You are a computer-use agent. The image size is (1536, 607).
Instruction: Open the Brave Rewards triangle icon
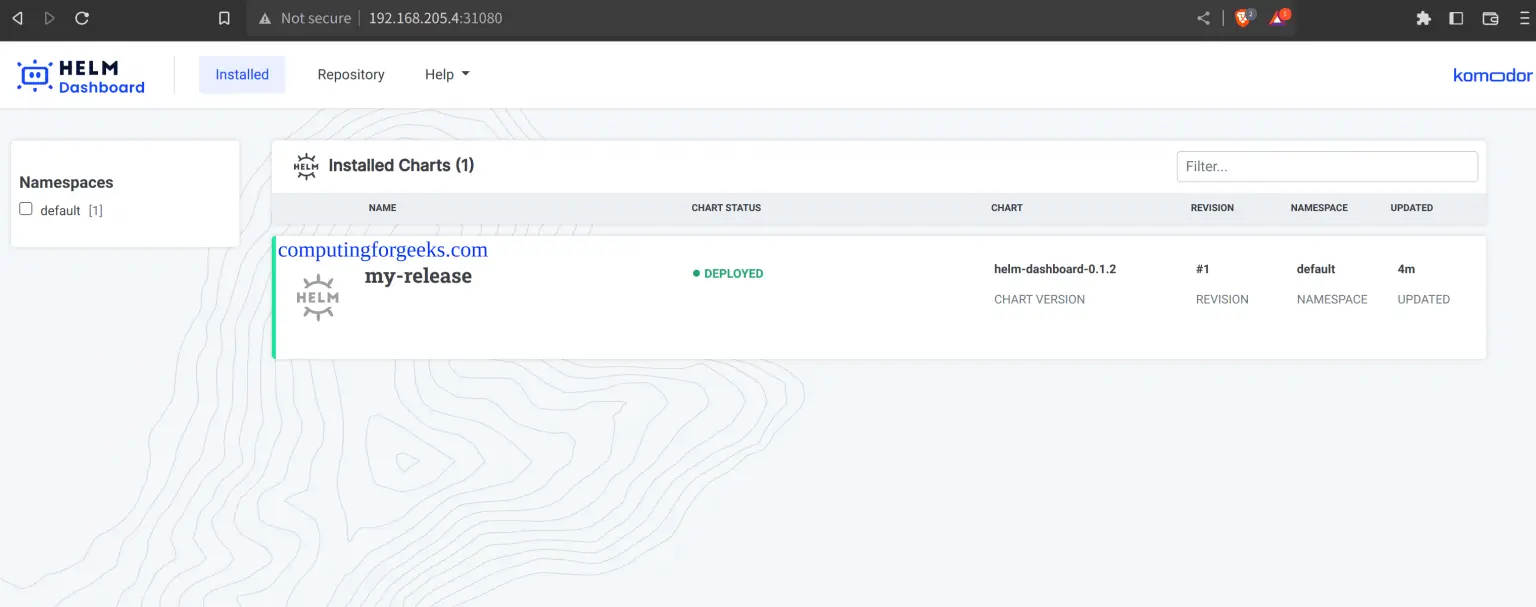[x=1277, y=17]
